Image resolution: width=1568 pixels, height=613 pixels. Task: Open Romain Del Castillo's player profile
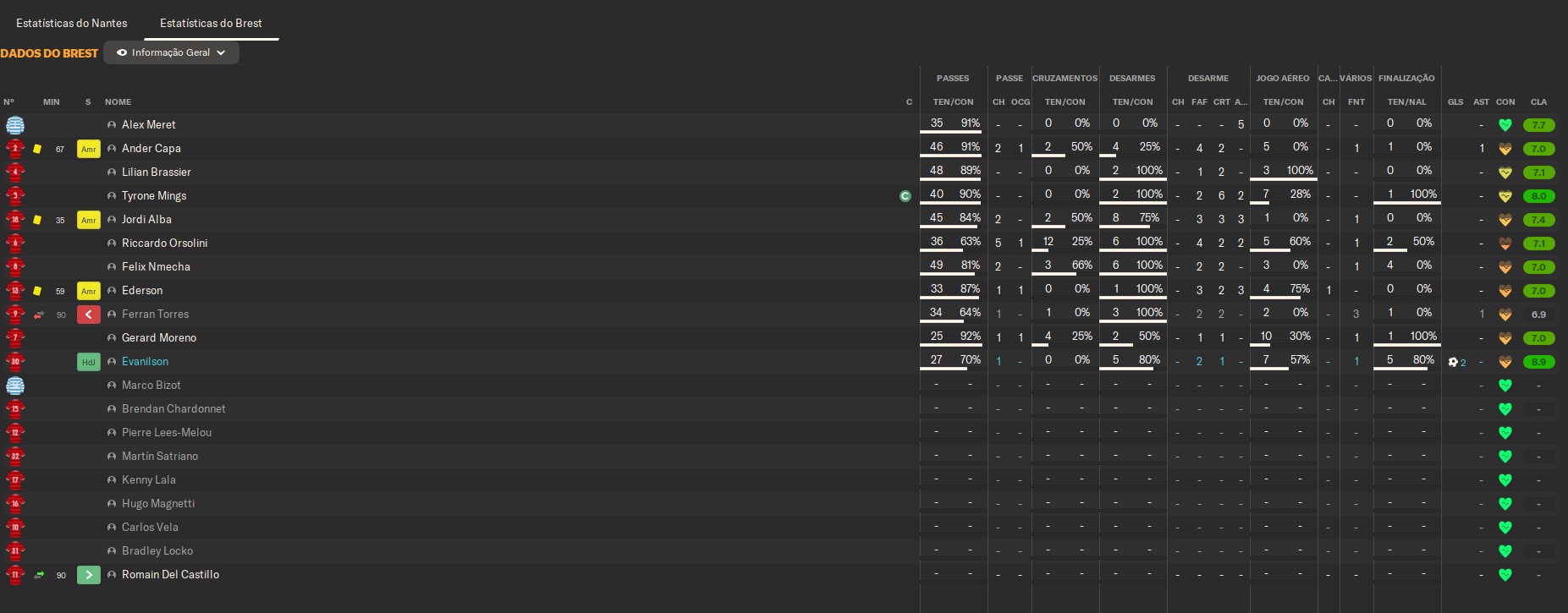(170, 574)
